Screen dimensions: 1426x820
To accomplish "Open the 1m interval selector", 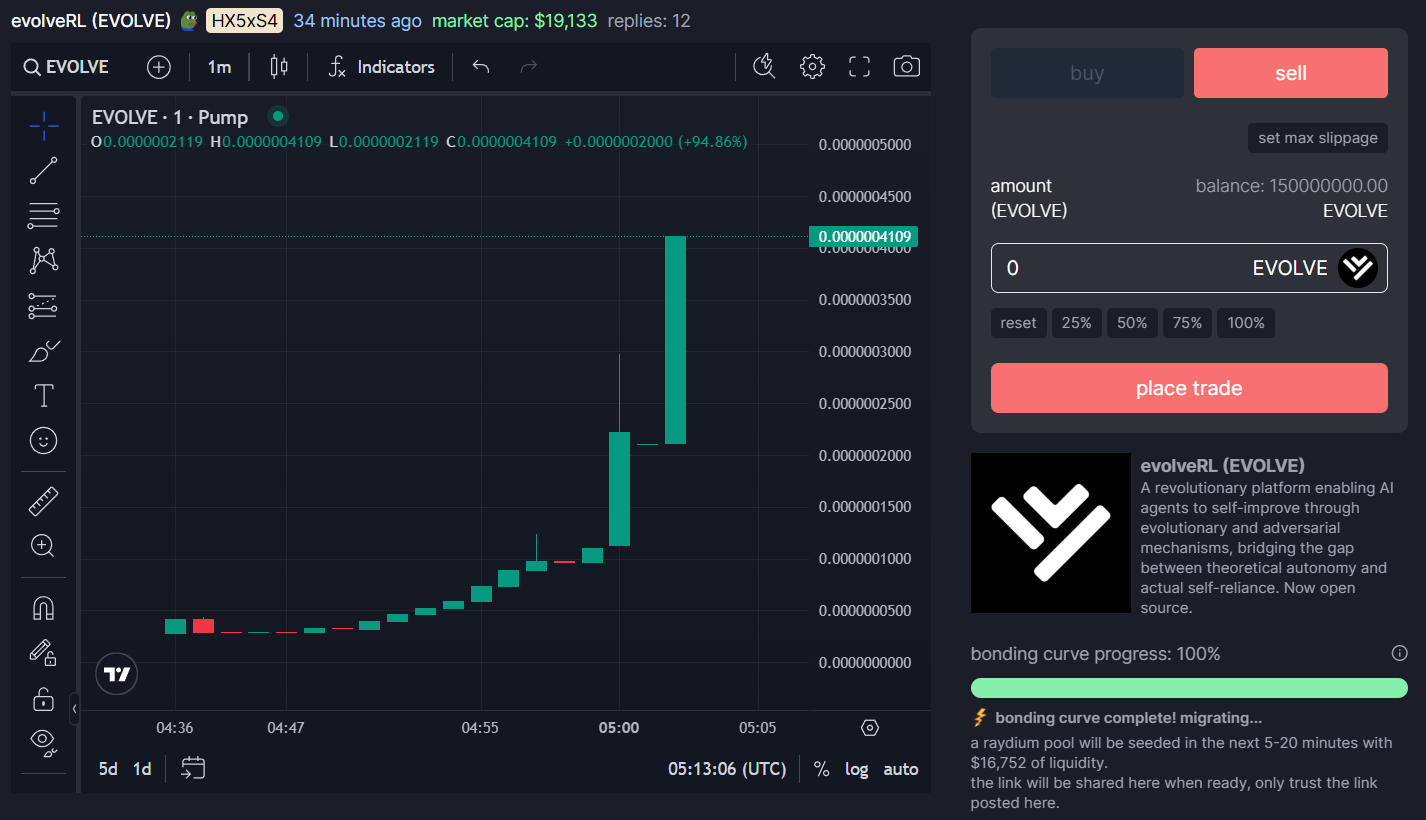I will pyautogui.click(x=219, y=66).
